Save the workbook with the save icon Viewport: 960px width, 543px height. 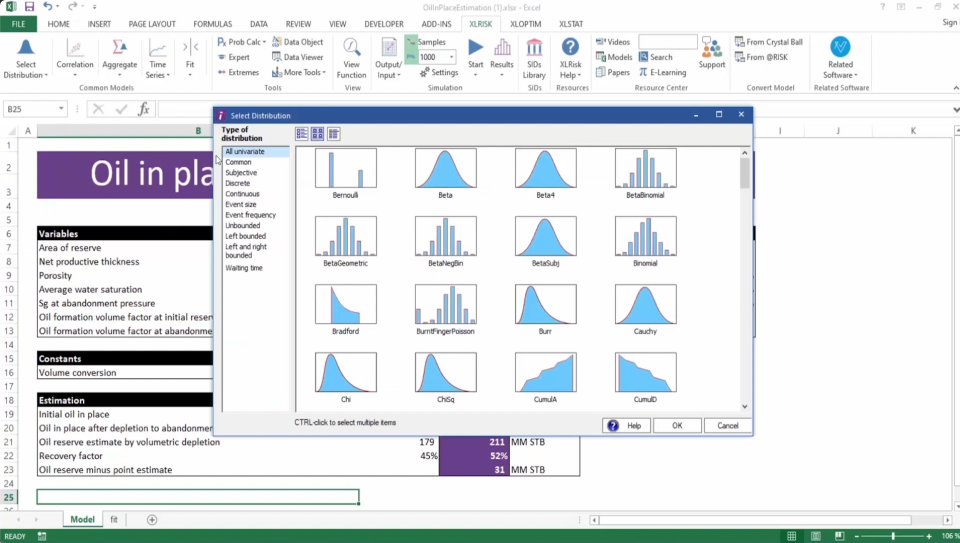pyautogui.click(x=29, y=7)
